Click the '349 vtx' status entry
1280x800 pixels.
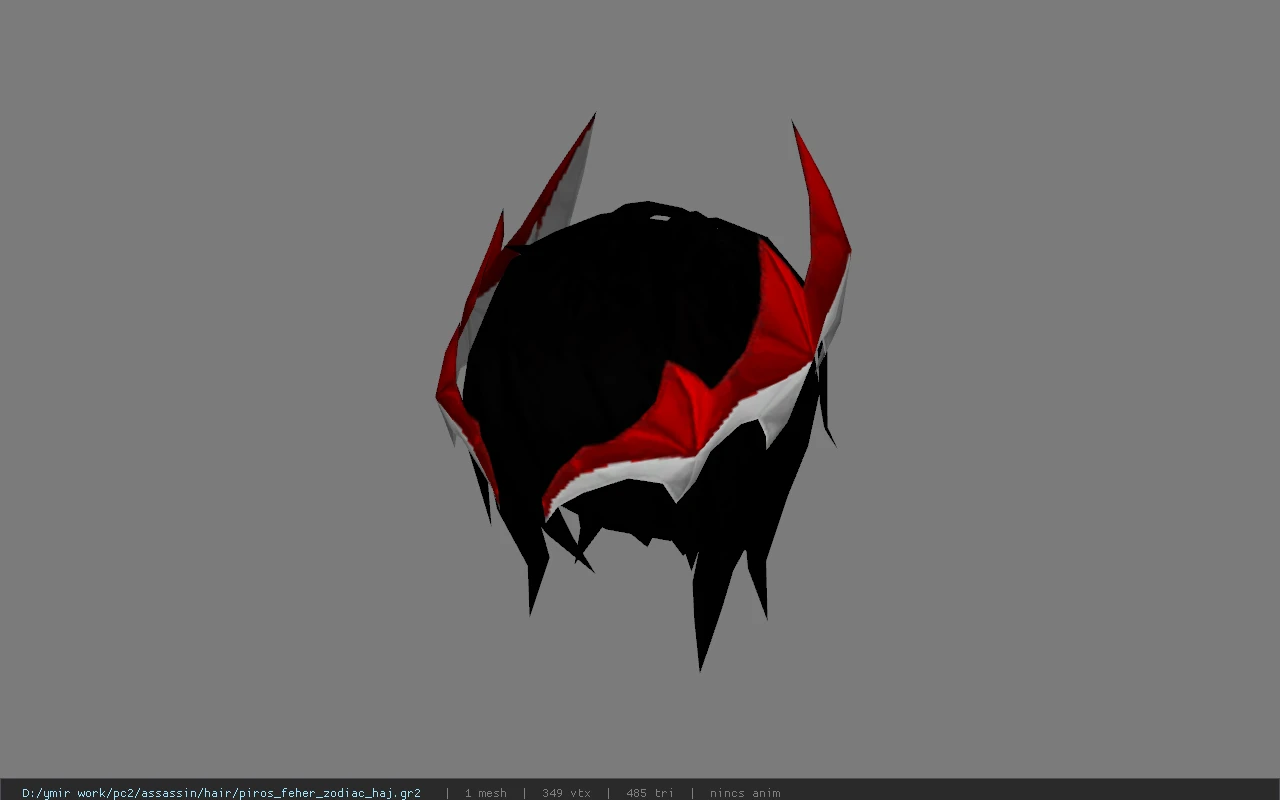(566, 793)
